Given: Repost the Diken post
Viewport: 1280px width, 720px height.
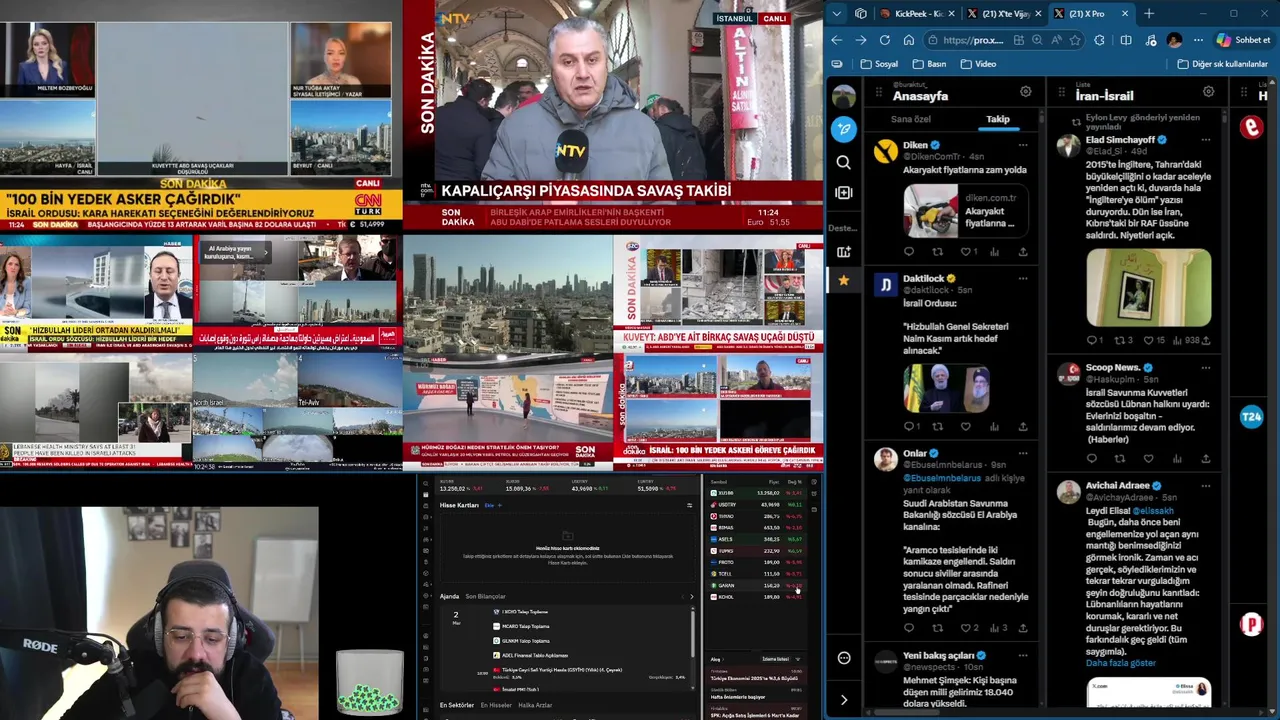Looking at the screenshot, I should (x=937, y=252).
